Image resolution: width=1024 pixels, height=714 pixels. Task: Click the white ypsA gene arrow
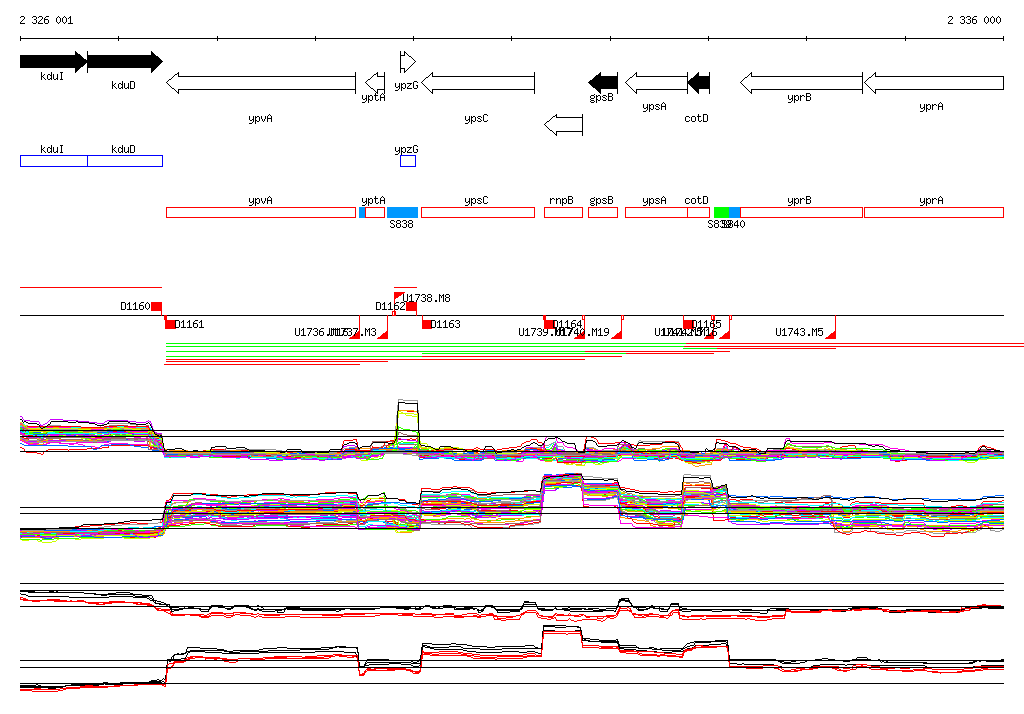pyautogui.click(x=656, y=83)
